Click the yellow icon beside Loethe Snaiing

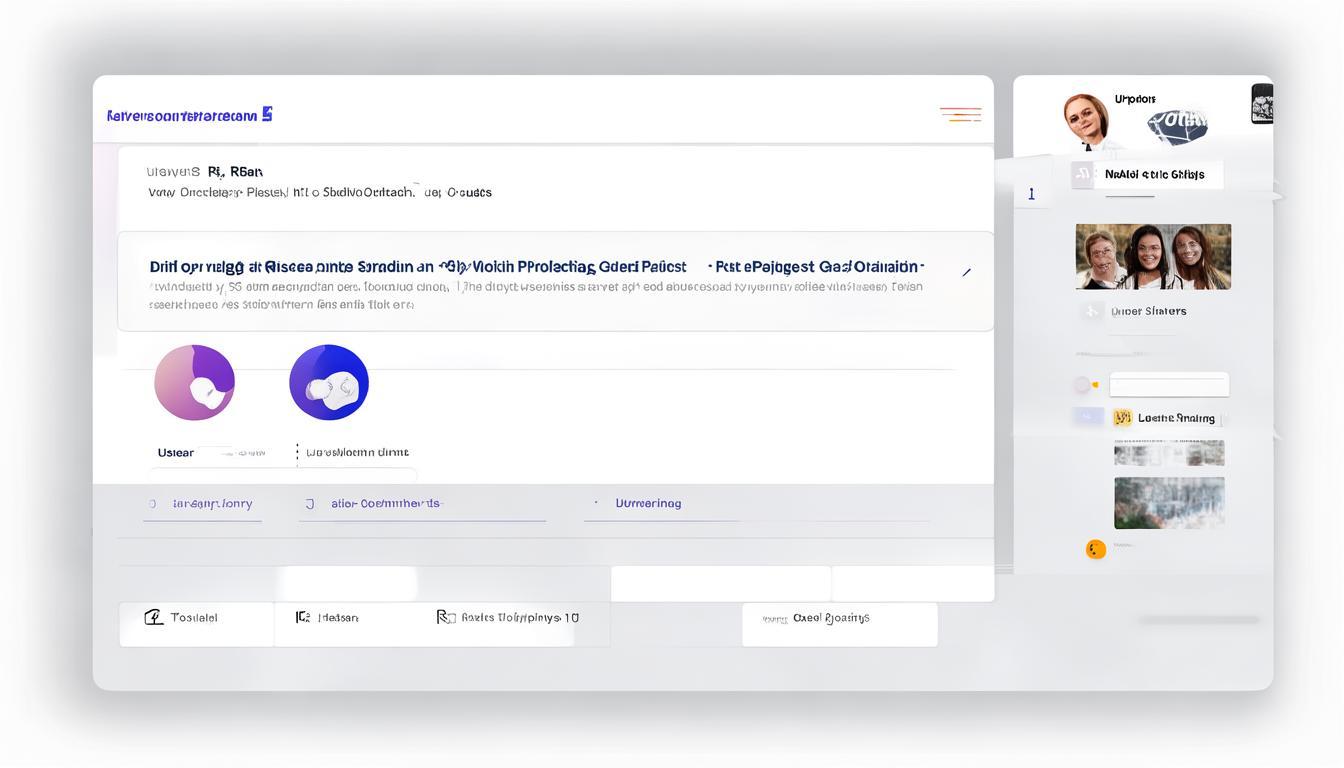1122,418
